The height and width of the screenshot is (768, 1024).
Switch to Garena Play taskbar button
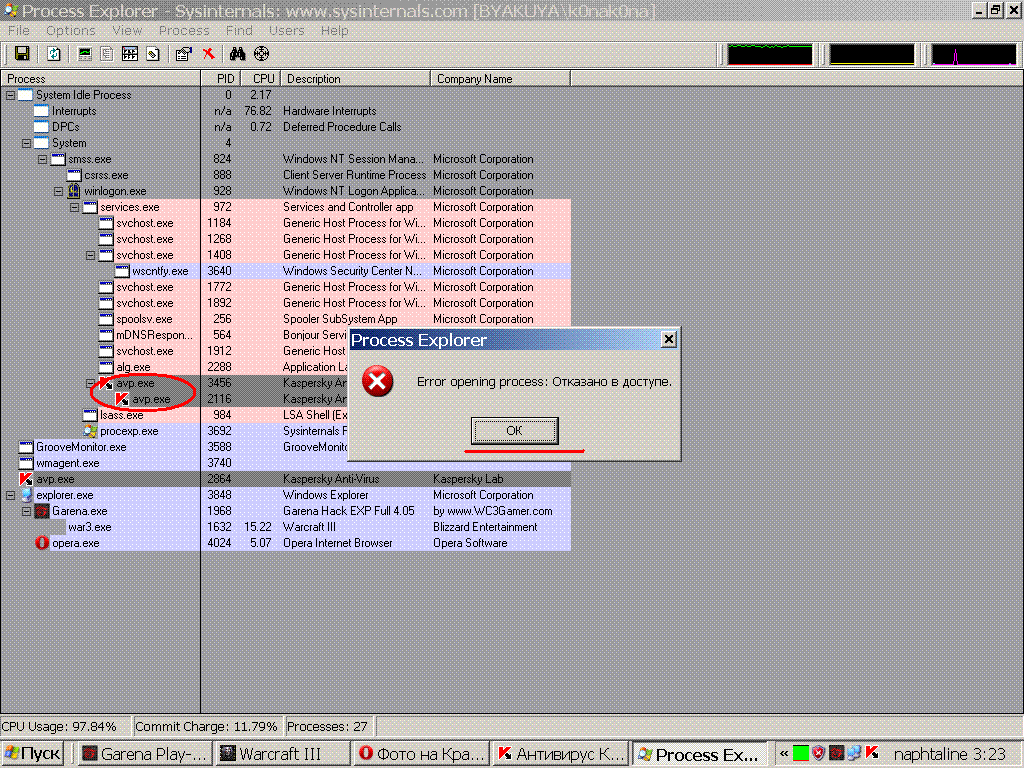tap(145, 754)
